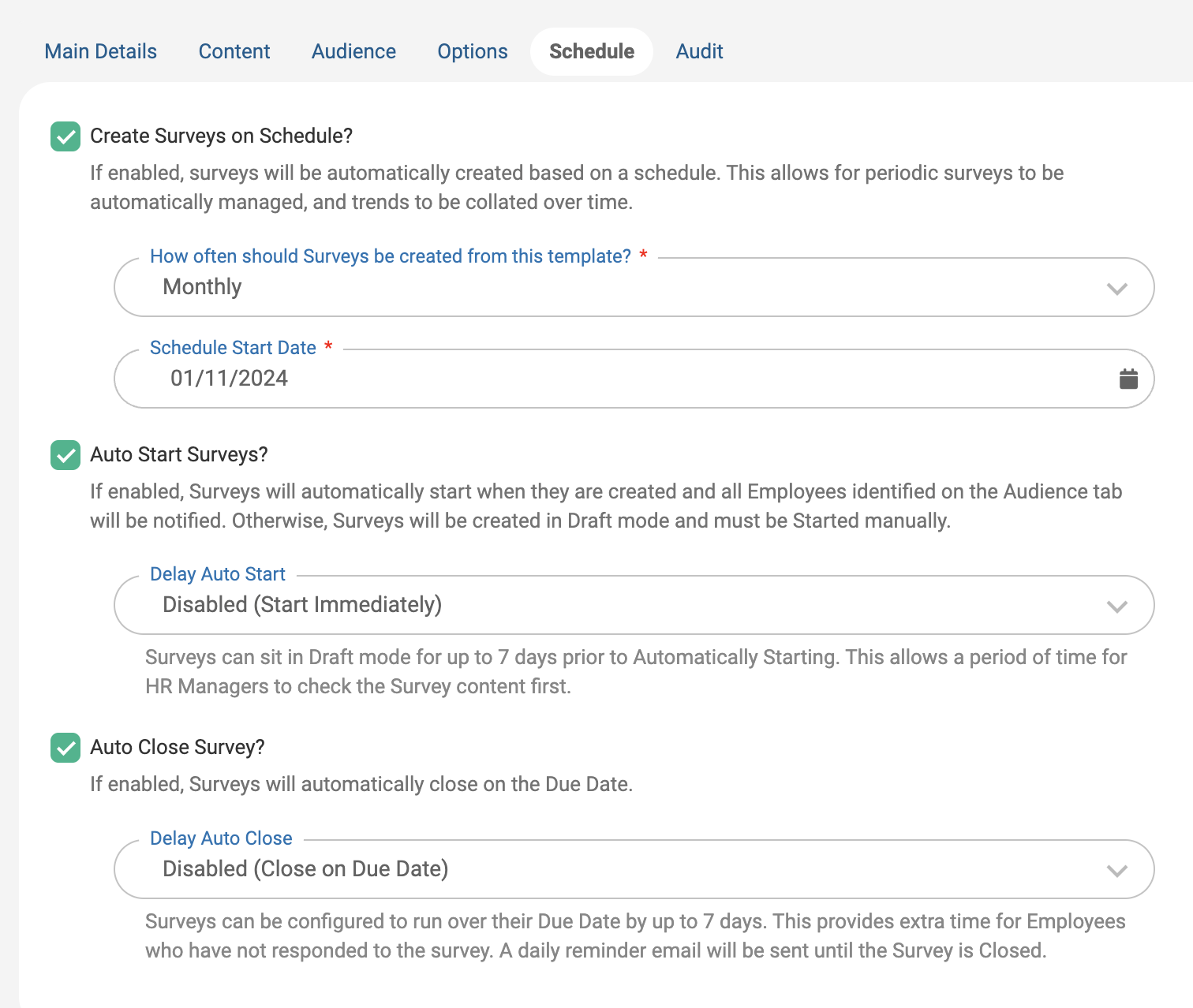This screenshot has width=1193, height=1008.
Task: Toggle the Auto Start Surveys checkbox
Action: (x=65, y=455)
